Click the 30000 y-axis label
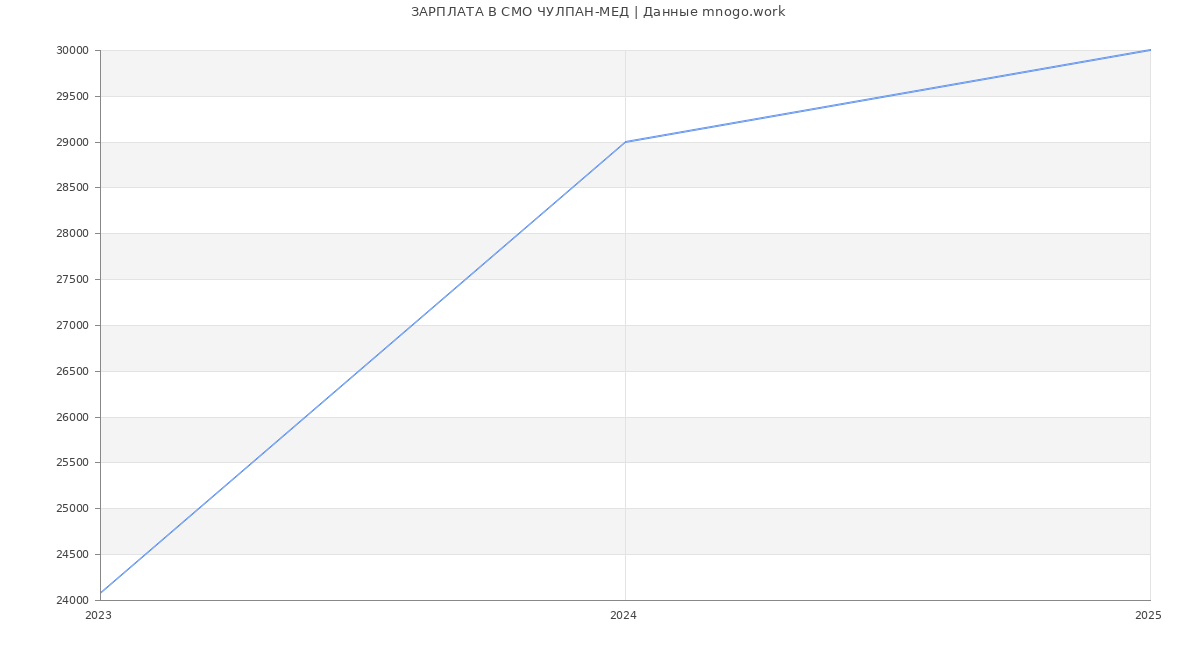1200x650 pixels. tap(74, 51)
